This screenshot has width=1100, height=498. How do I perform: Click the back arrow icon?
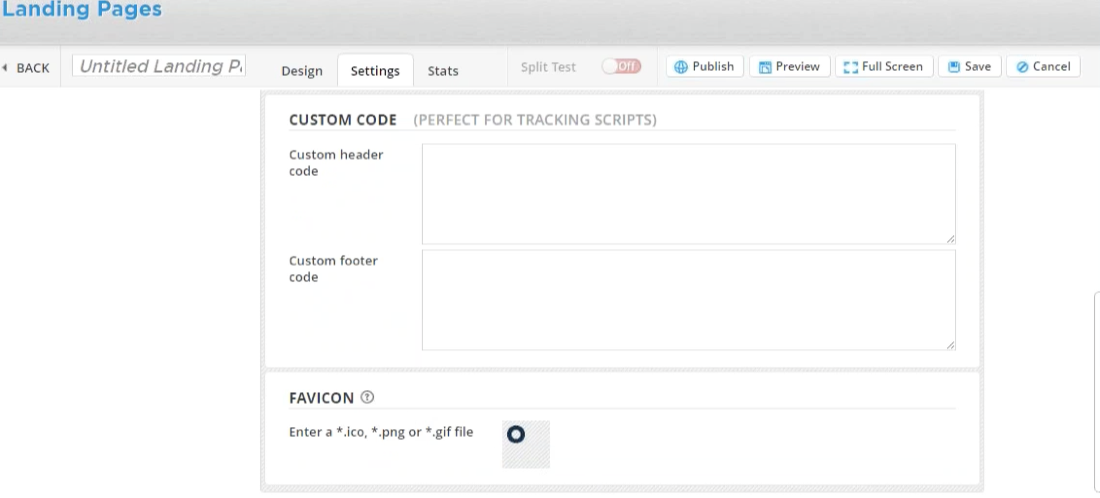[4, 68]
